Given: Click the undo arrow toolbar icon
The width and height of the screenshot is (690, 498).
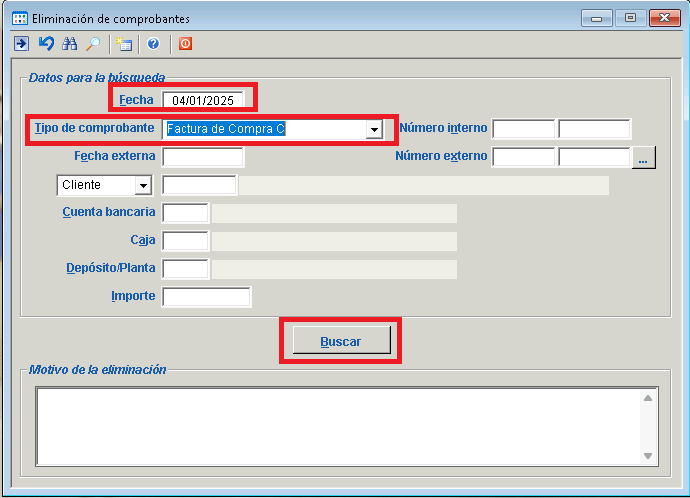Looking at the screenshot, I should (46, 44).
